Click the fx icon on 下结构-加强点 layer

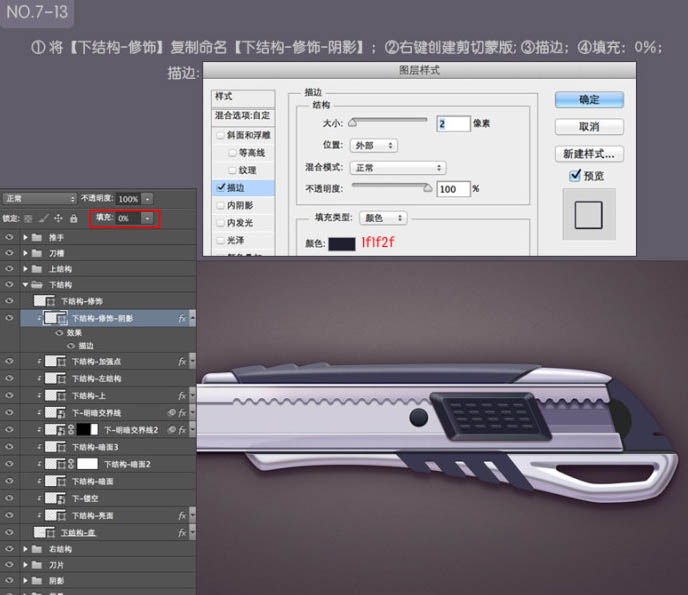coord(183,362)
